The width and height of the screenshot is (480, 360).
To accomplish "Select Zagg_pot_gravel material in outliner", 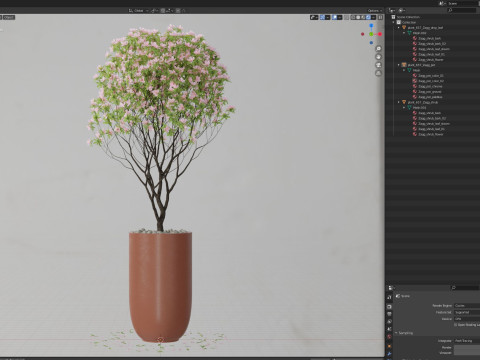I will point(430,92).
